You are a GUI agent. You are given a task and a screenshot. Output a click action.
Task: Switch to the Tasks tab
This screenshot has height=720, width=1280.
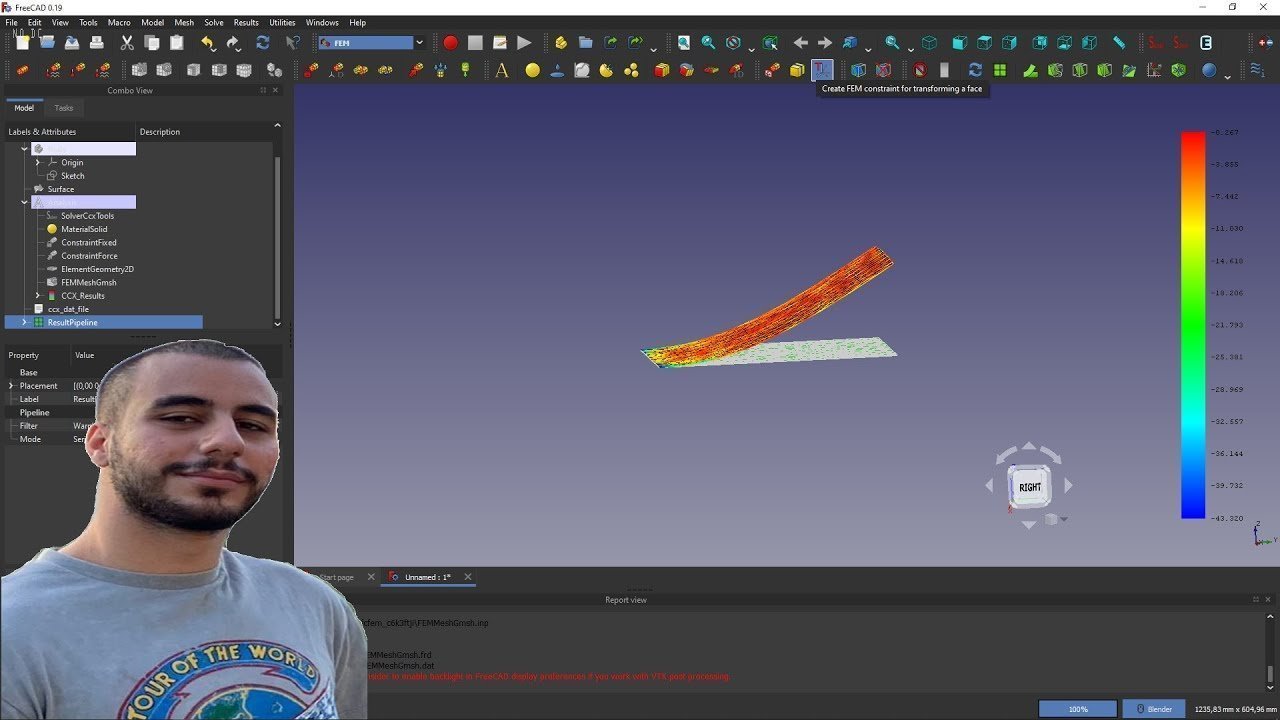pyautogui.click(x=64, y=108)
